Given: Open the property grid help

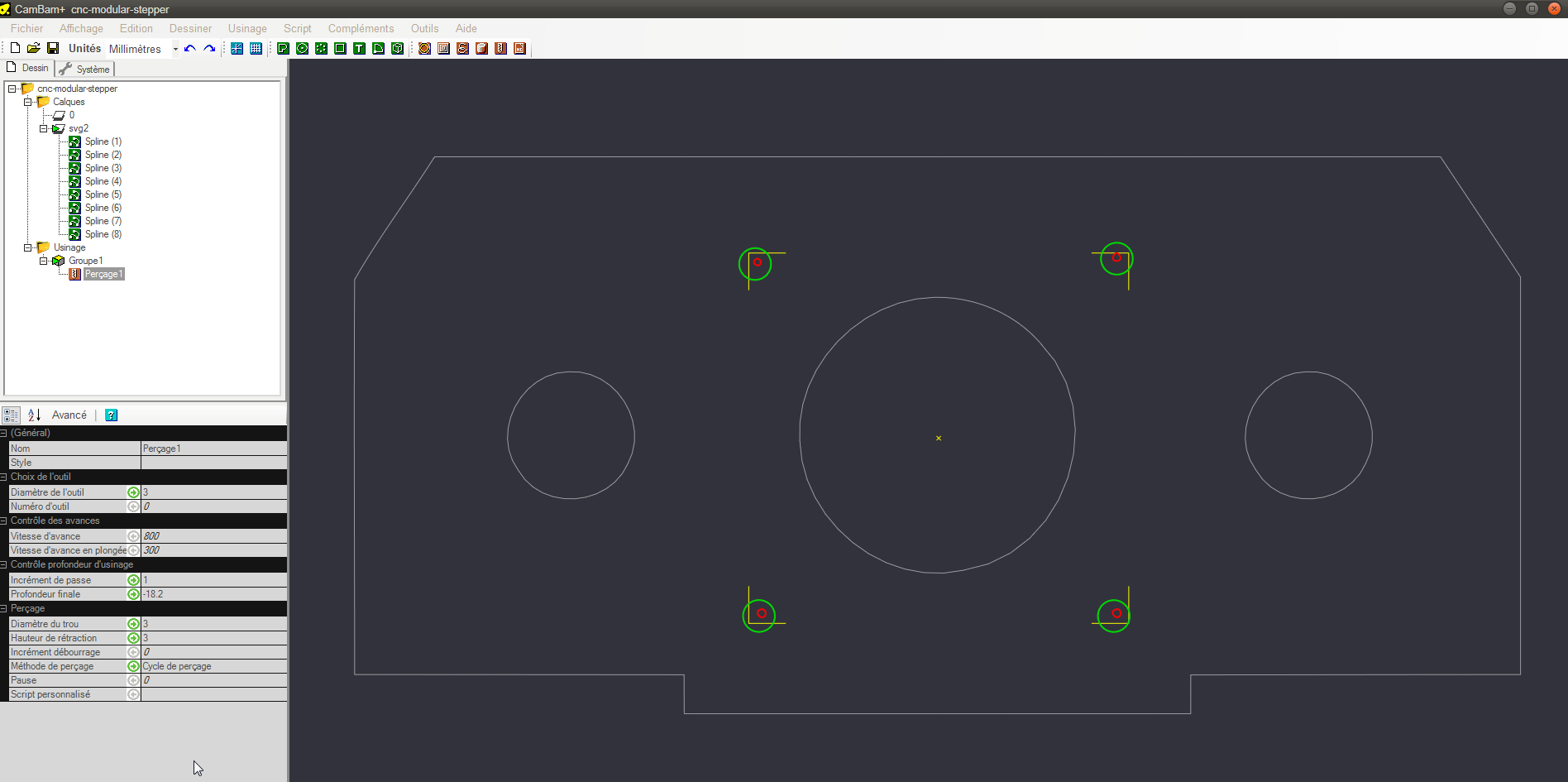Looking at the screenshot, I should coord(111,415).
